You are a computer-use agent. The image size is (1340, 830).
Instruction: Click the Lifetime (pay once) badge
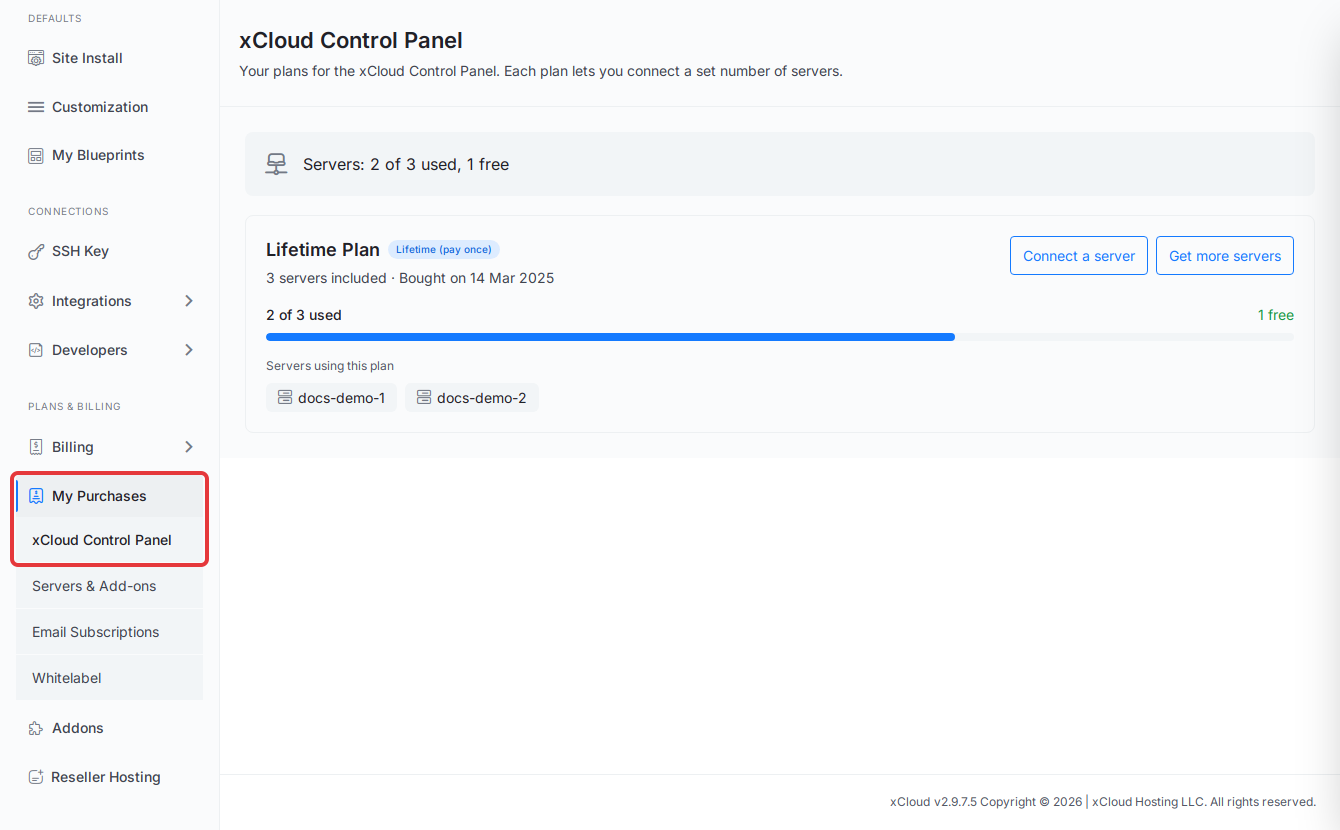click(444, 250)
